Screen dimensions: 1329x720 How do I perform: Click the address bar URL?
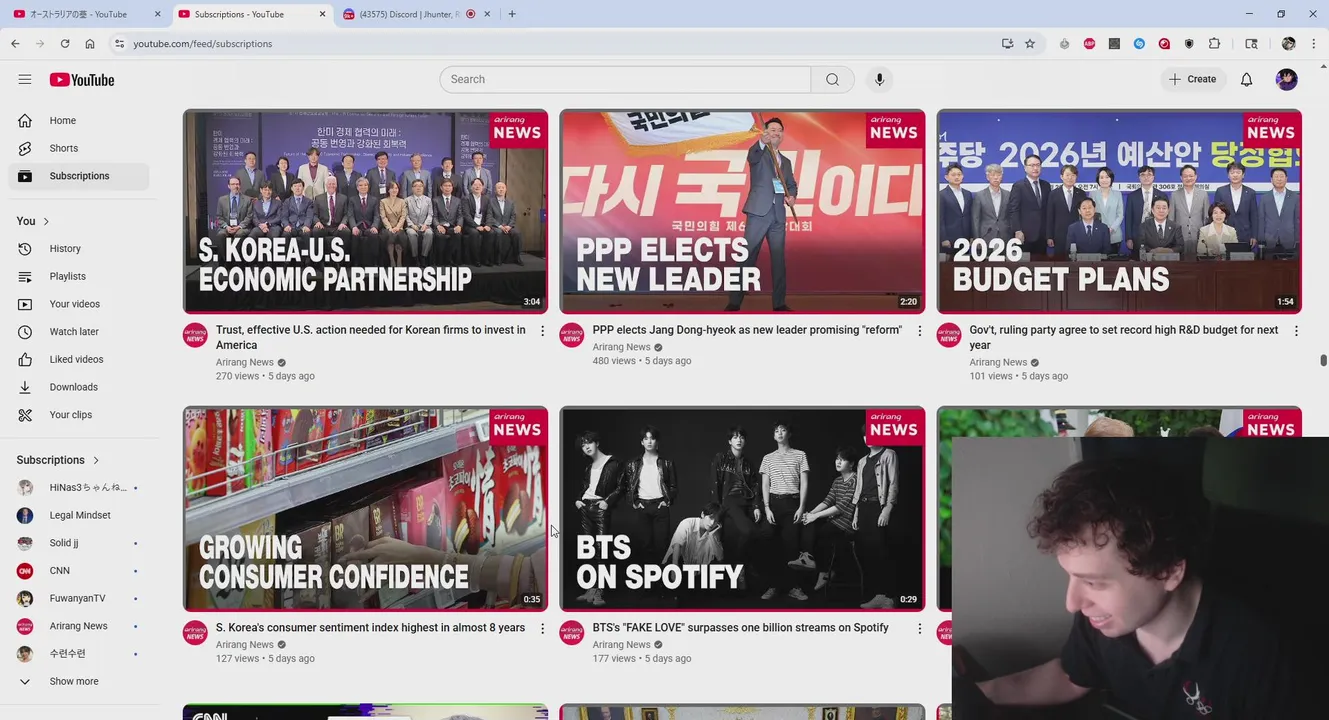(x=203, y=44)
